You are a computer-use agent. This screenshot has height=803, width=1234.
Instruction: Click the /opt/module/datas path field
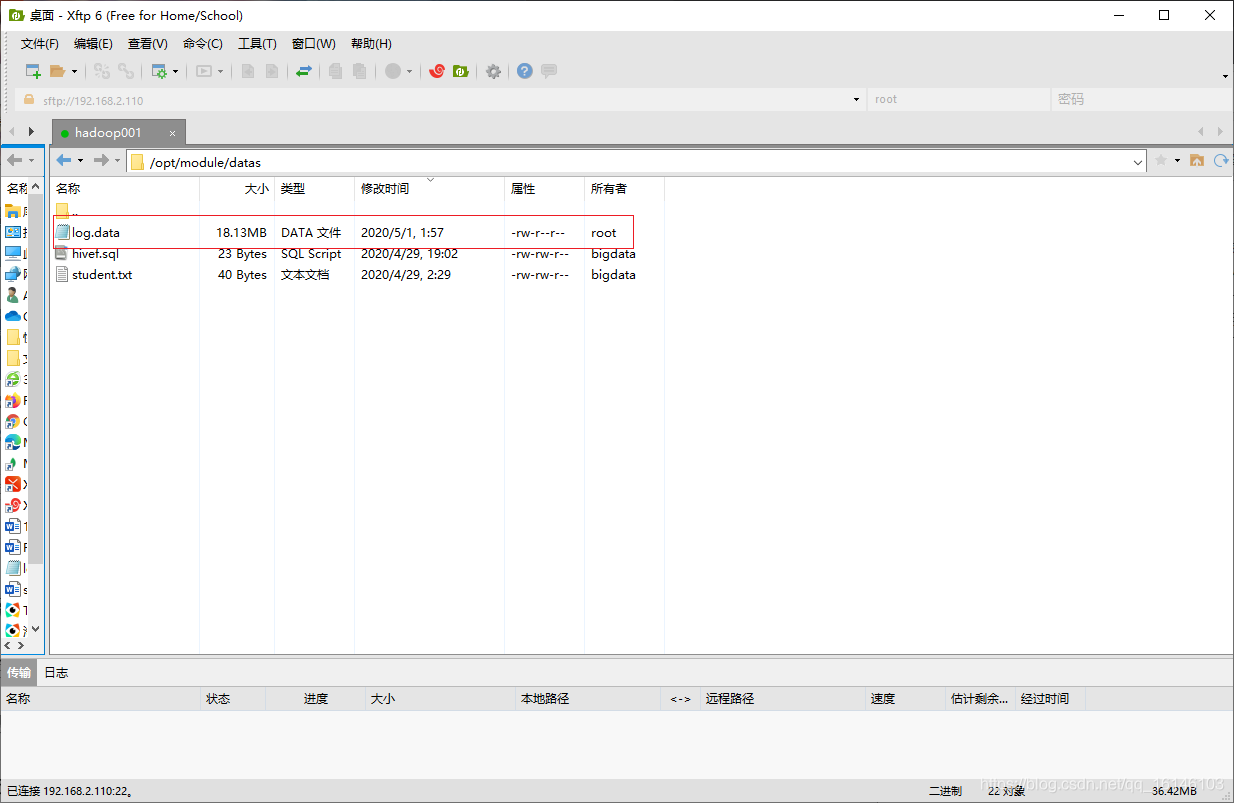tap(636, 162)
